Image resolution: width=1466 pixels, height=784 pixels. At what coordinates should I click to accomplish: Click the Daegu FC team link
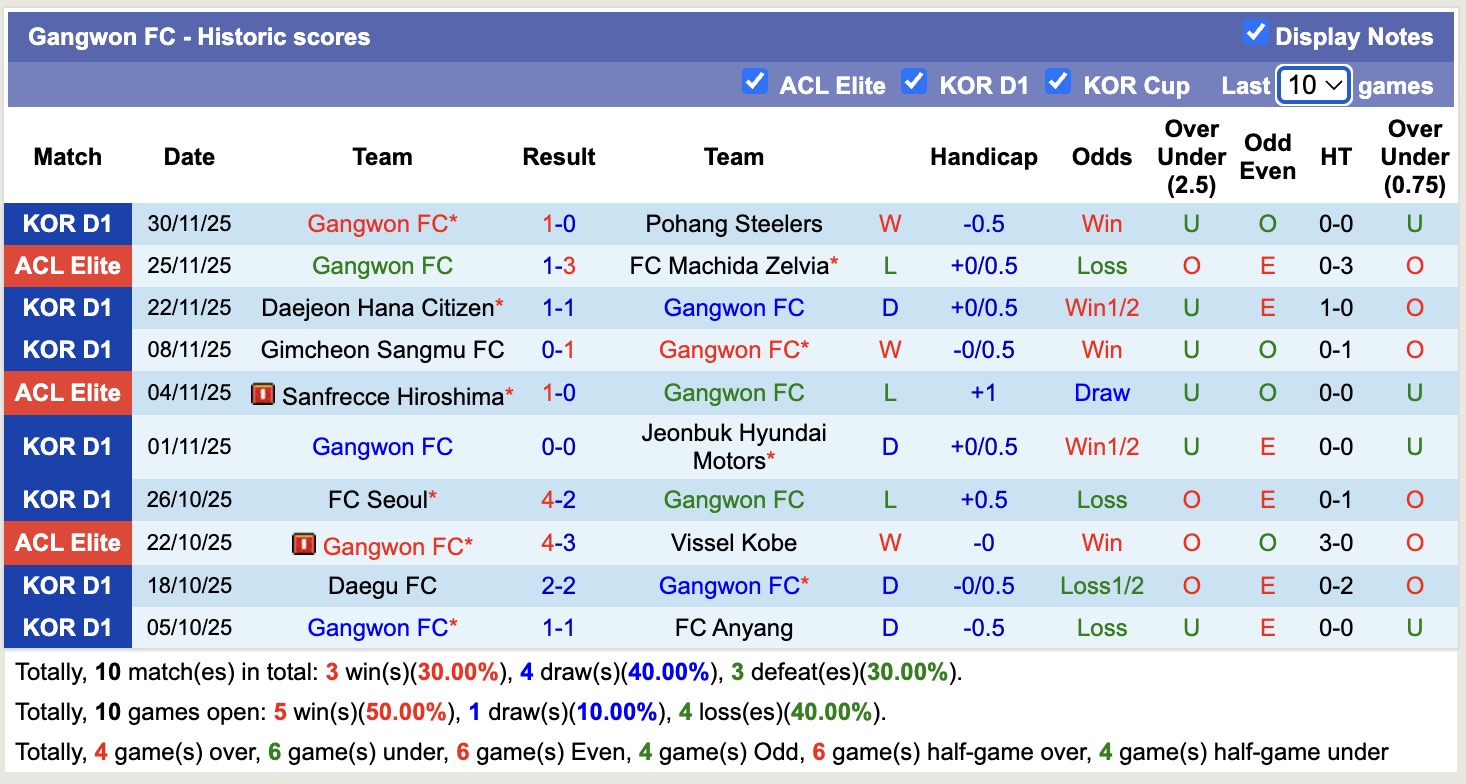click(x=382, y=586)
